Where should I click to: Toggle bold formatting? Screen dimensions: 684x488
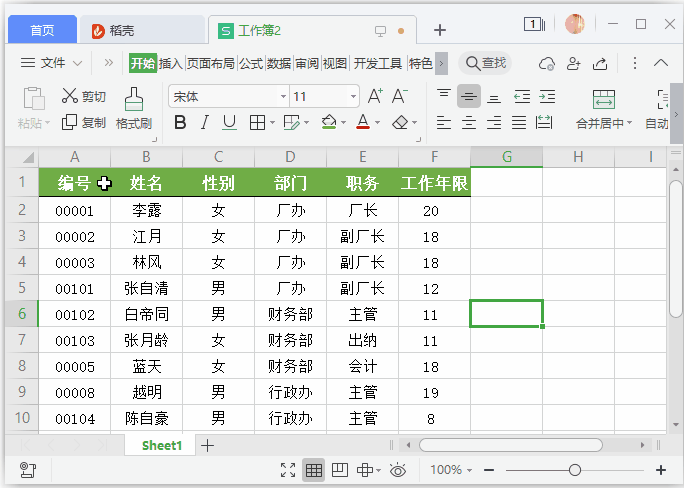pyautogui.click(x=180, y=123)
